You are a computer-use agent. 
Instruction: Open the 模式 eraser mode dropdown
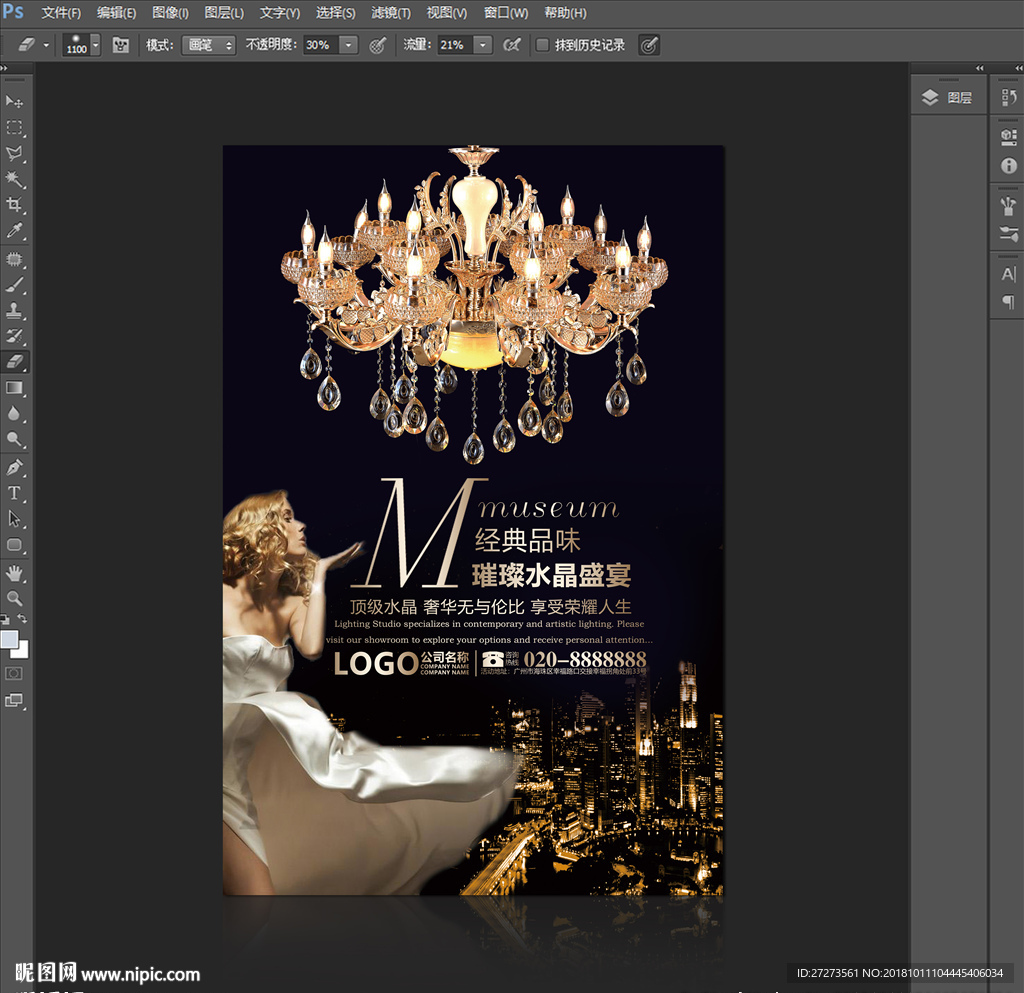(208, 45)
